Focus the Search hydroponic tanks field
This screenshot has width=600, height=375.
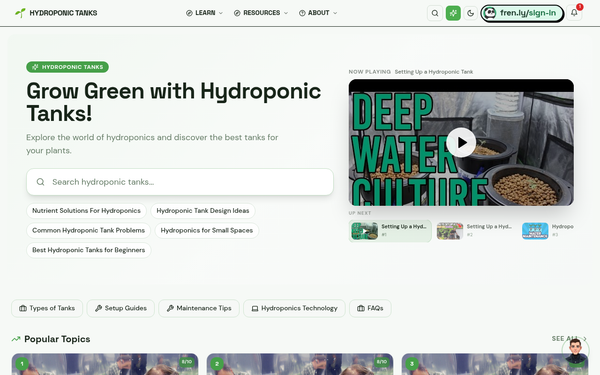pos(180,182)
